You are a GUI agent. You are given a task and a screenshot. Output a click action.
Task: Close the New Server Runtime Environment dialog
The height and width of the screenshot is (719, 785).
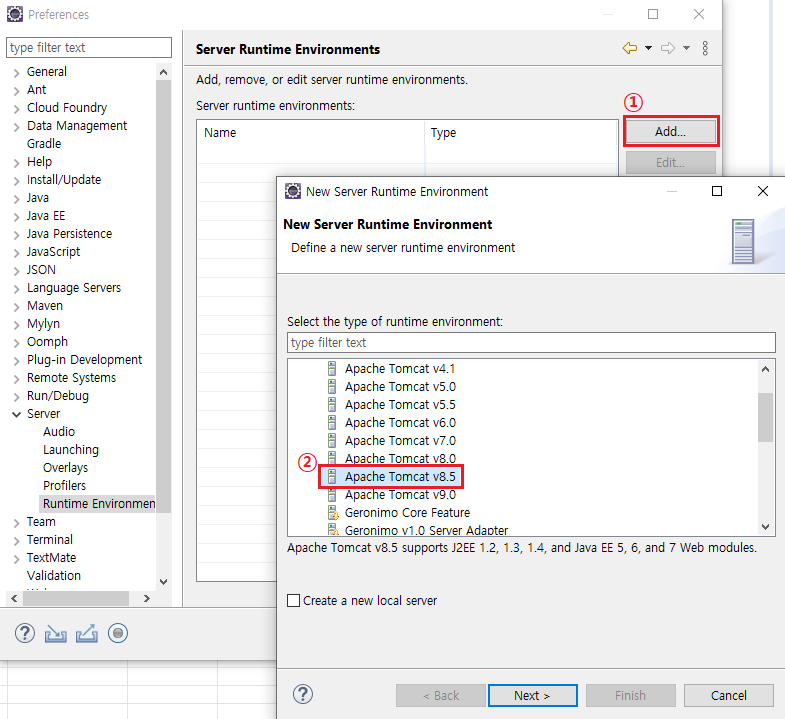762,191
